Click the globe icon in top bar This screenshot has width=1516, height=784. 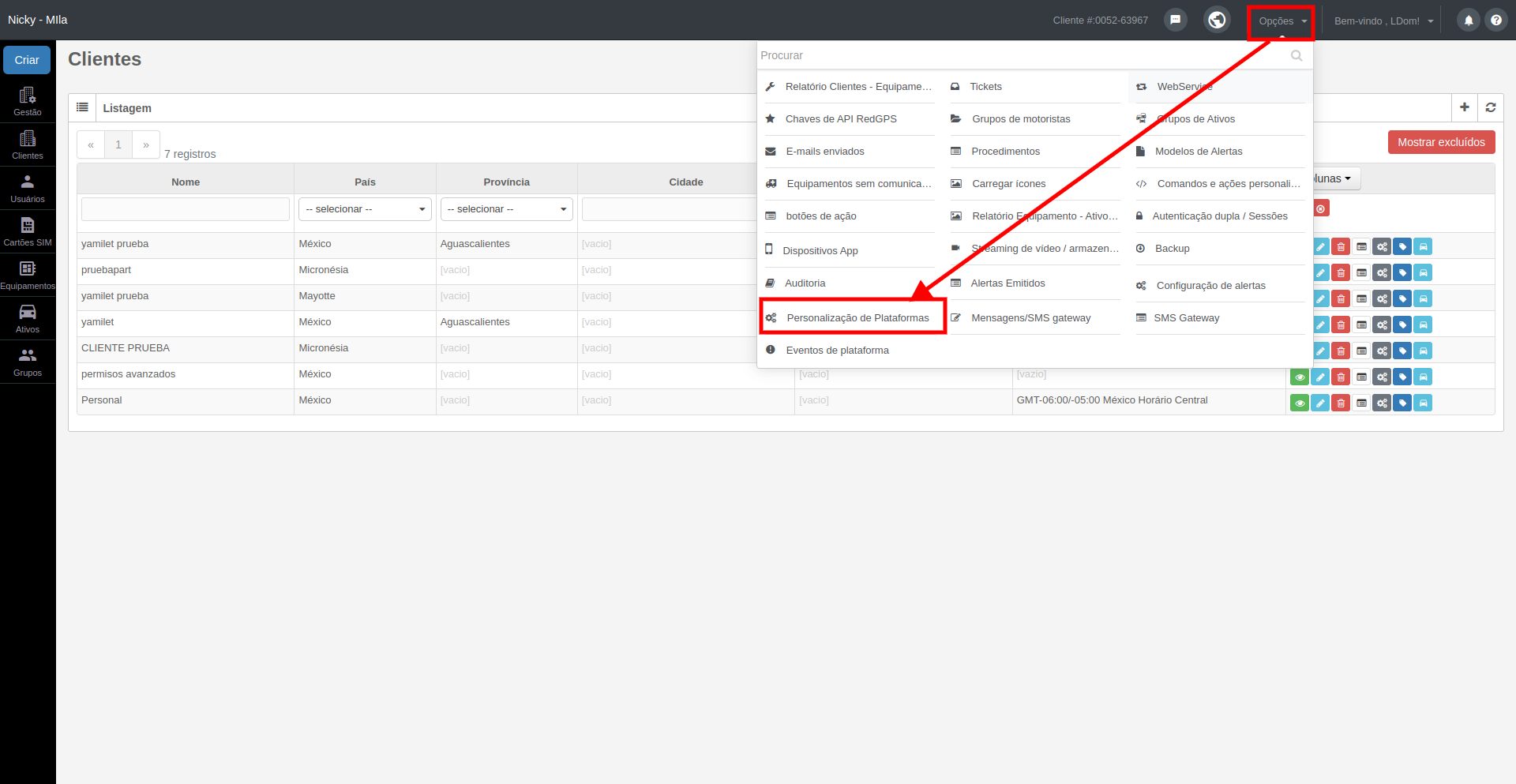pyautogui.click(x=1217, y=20)
